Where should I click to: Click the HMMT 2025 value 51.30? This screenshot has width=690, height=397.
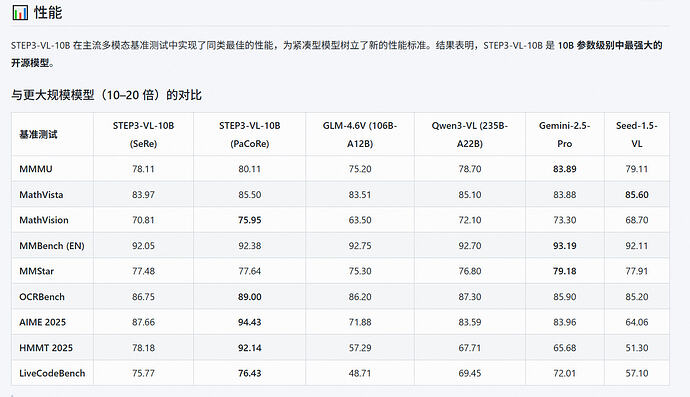(x=637, y=348)
